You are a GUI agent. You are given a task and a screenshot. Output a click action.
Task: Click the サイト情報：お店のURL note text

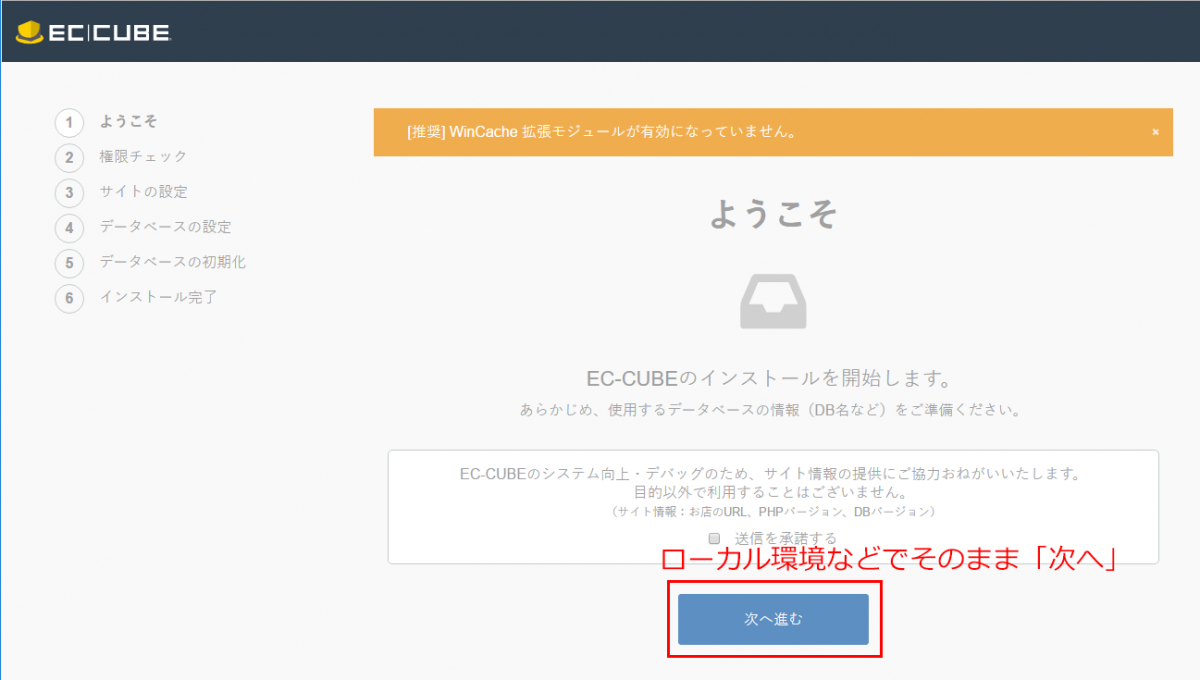coord(773,511)
